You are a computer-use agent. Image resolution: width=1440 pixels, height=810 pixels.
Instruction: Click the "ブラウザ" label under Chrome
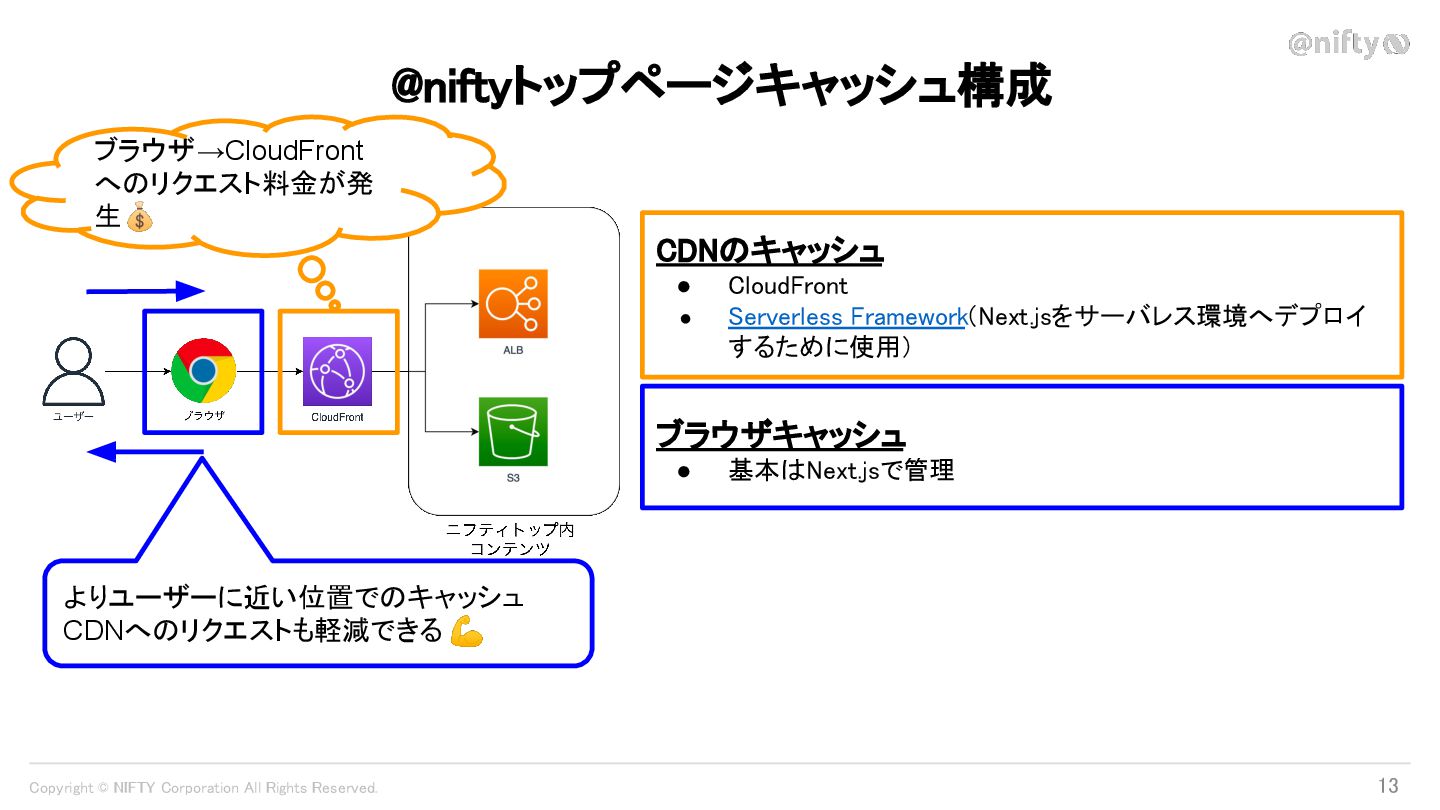(x=204, y=416)
